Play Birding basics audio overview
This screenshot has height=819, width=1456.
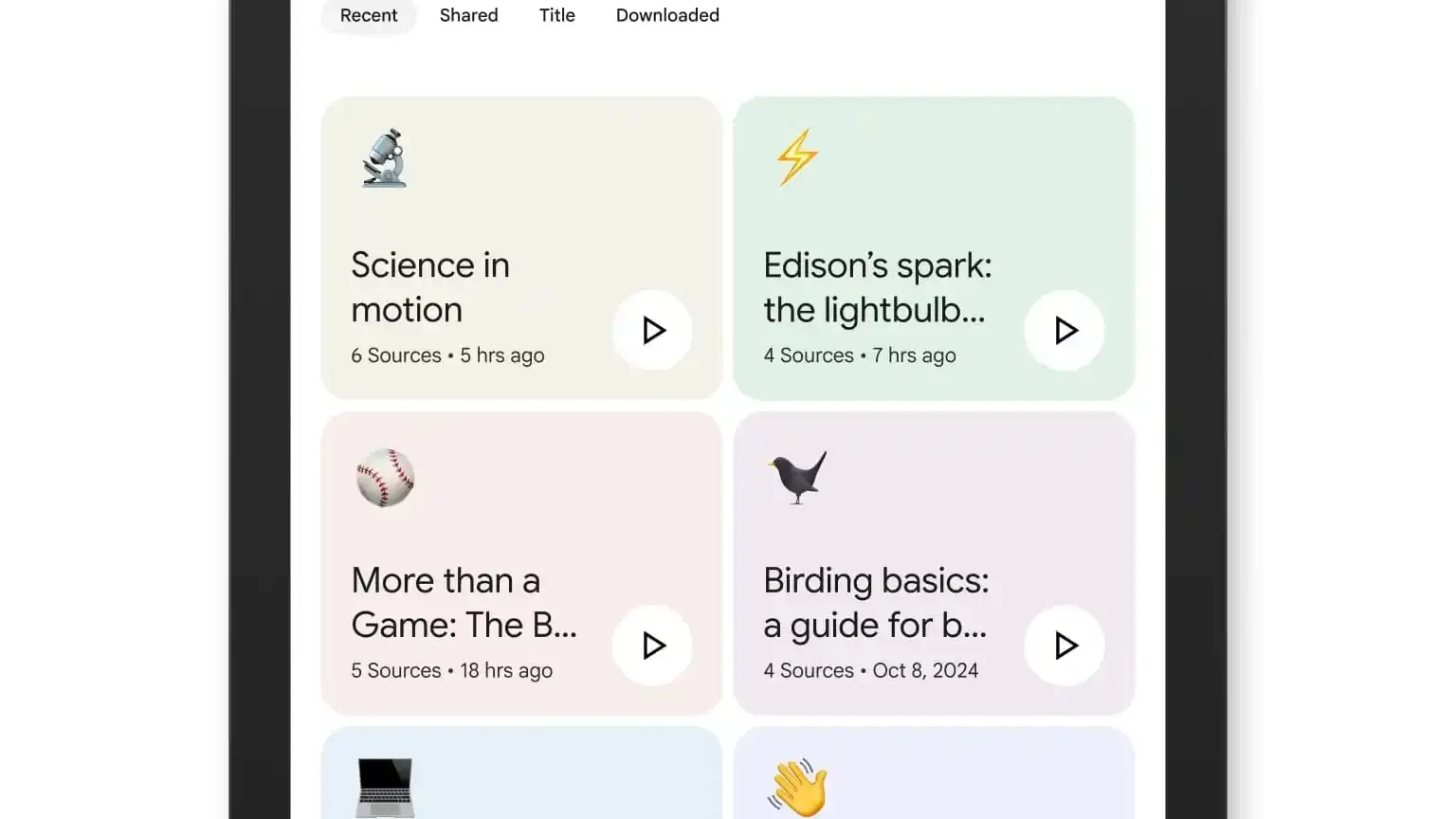(x=1065, y=646)
